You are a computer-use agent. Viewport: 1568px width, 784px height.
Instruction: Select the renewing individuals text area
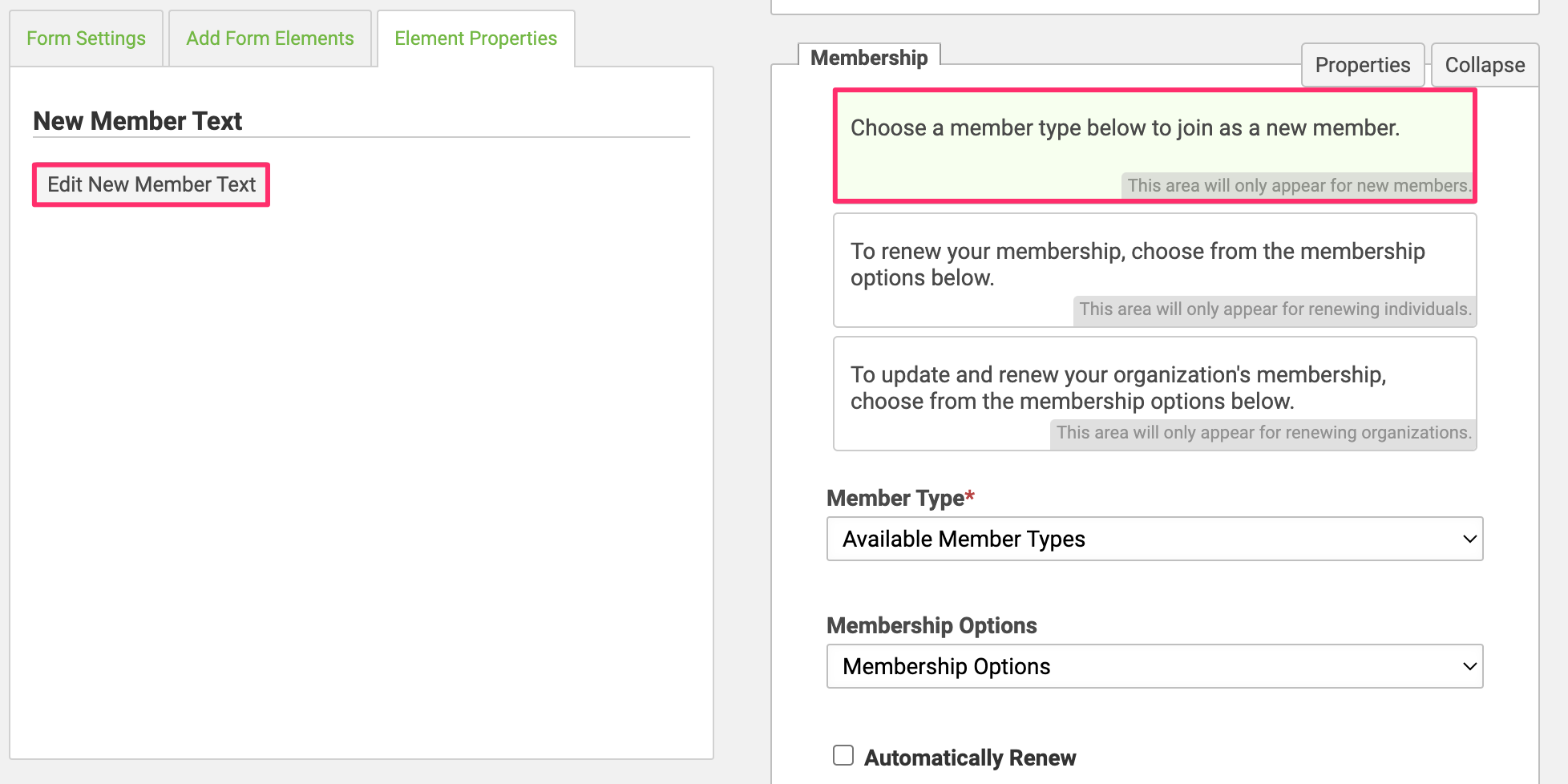click(1155, 270)
